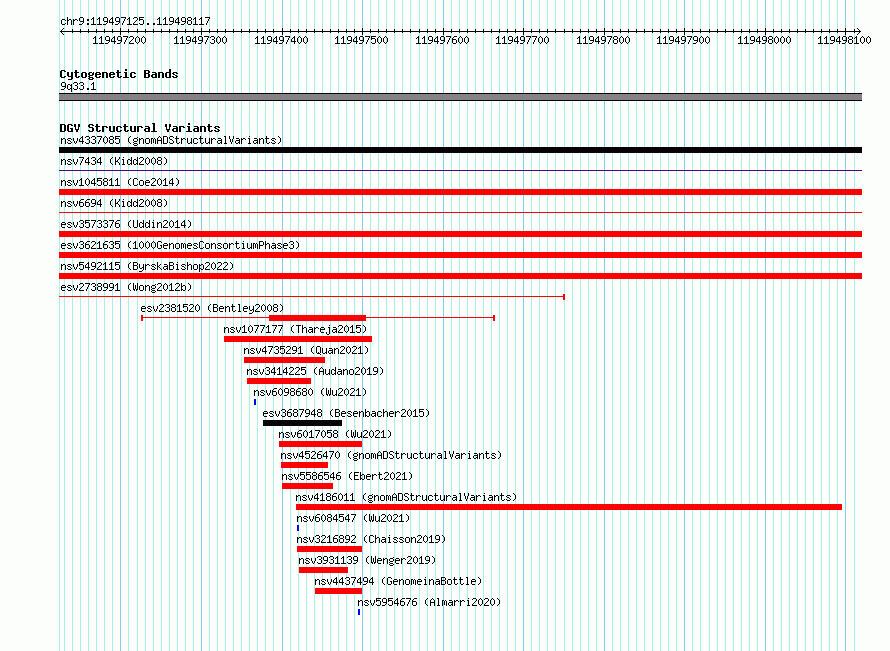Click ruler position 119498000
Screen dimensions: 890x651
click(764, 40)
